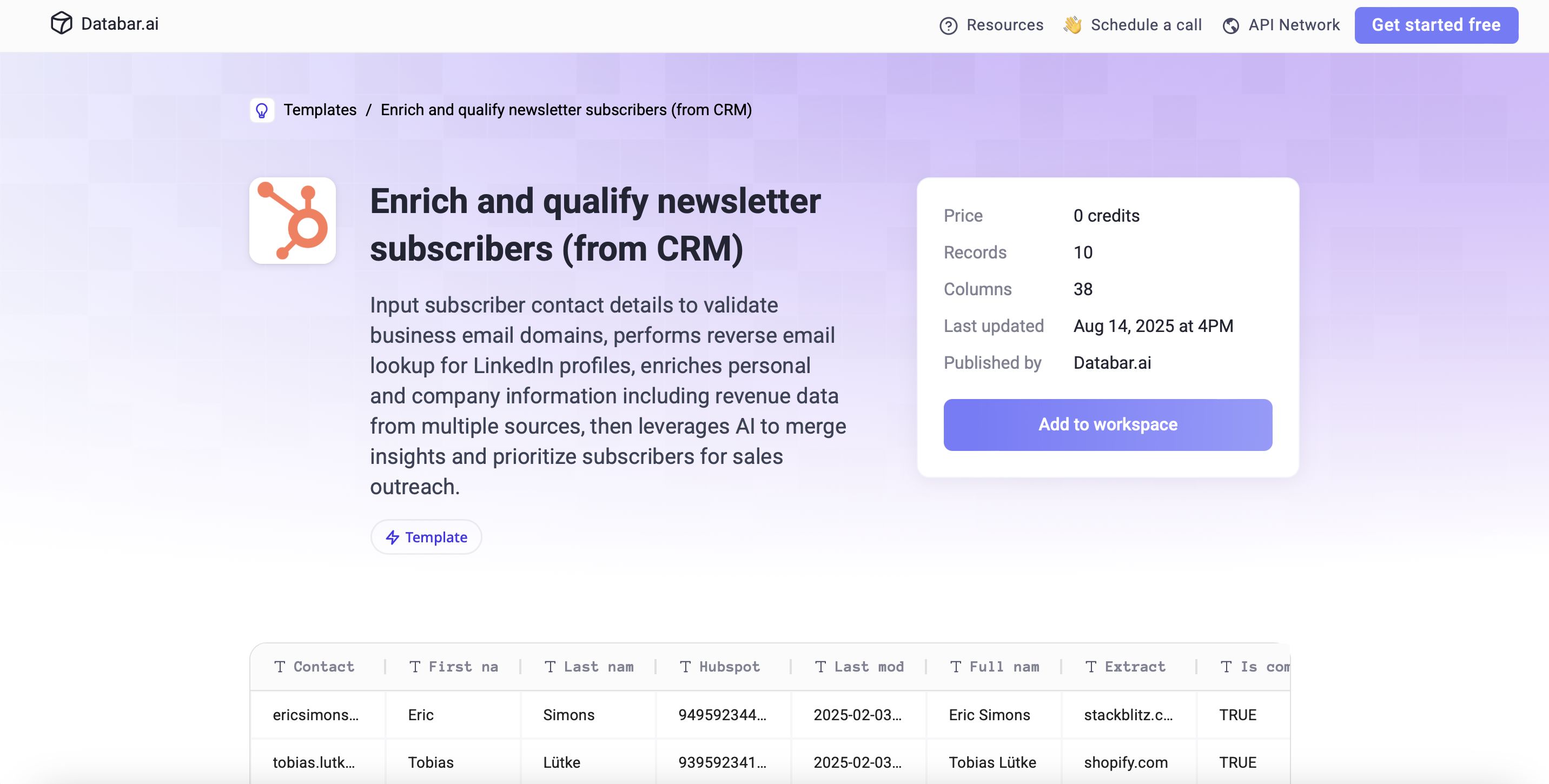Click the 949592344… Hubspot cell
Viewport: 1549px width, 784px height.
point(723,715)
